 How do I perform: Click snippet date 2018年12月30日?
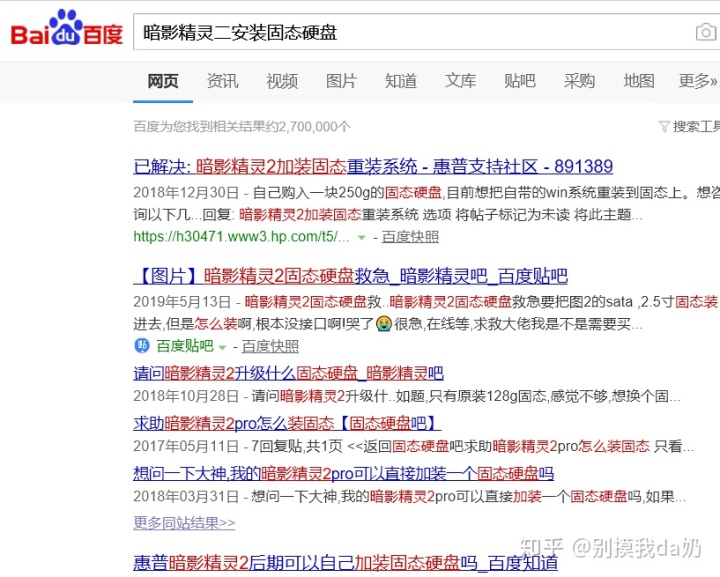[186, 192]
